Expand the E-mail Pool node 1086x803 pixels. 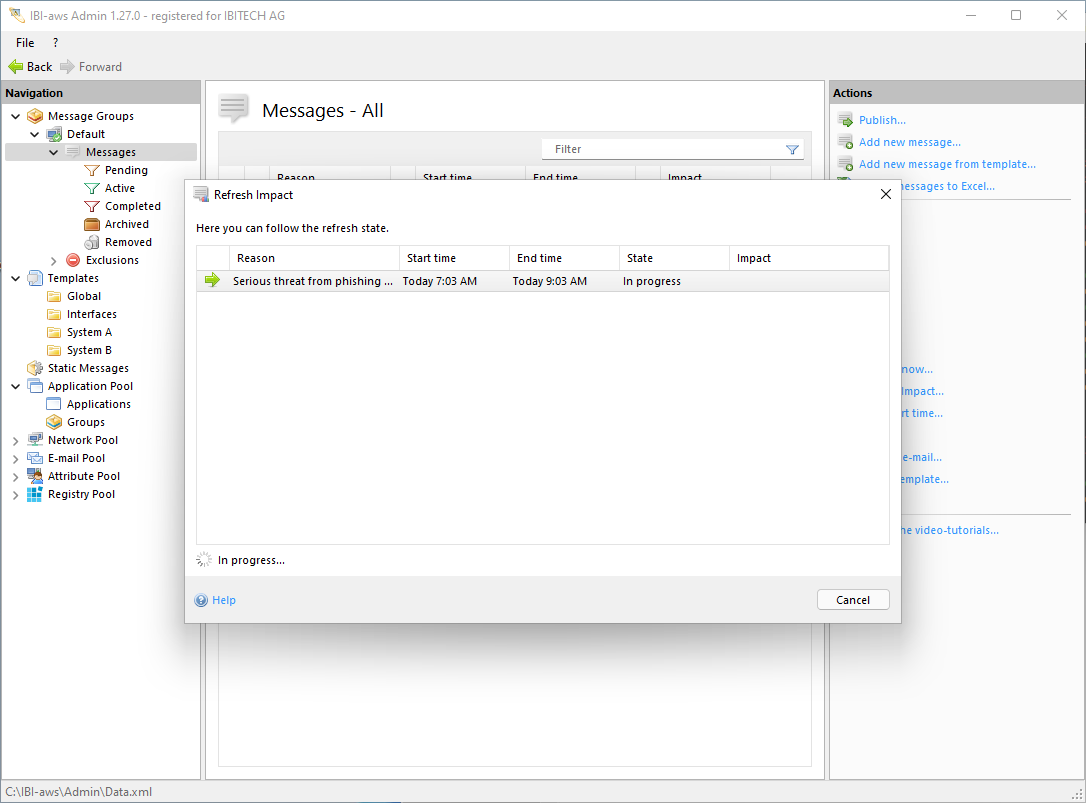click(16, 458)
